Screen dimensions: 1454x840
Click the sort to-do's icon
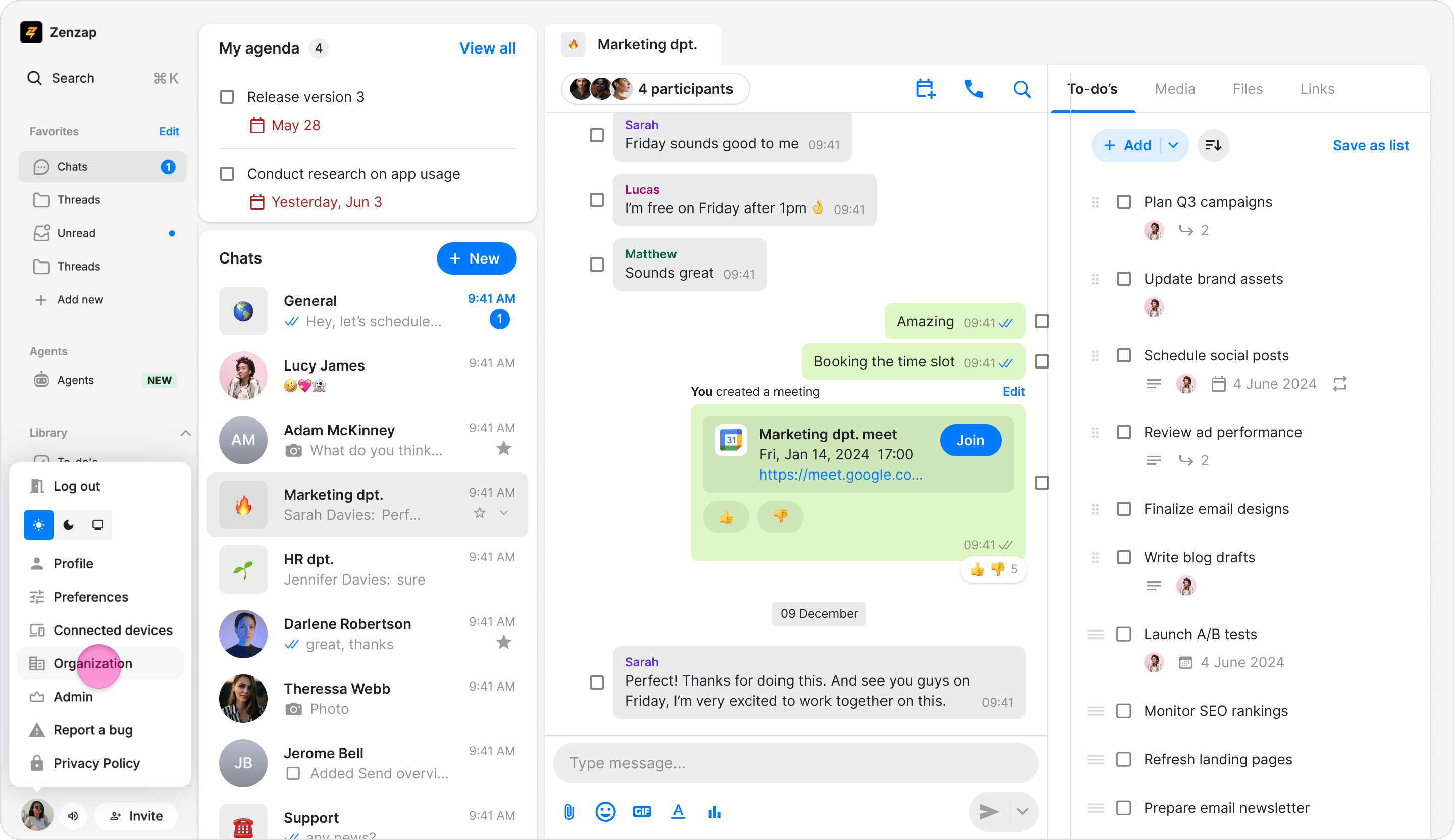pos(1213,145)
